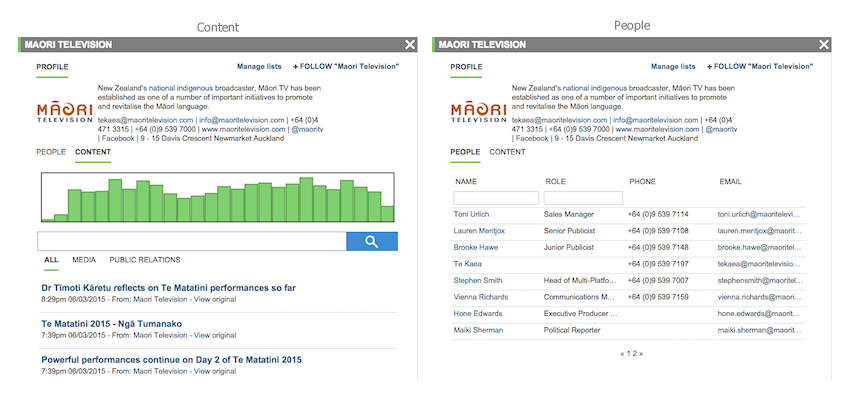Click the tallest bar in activity histogram

(x=306, y=199)
